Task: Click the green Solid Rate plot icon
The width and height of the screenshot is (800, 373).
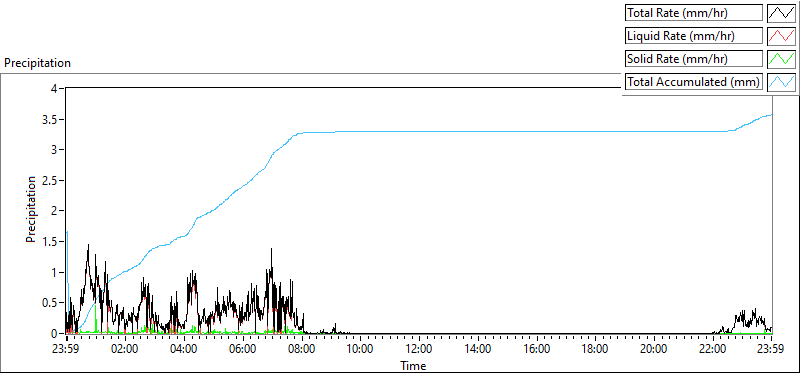Action: pos(782,59)
